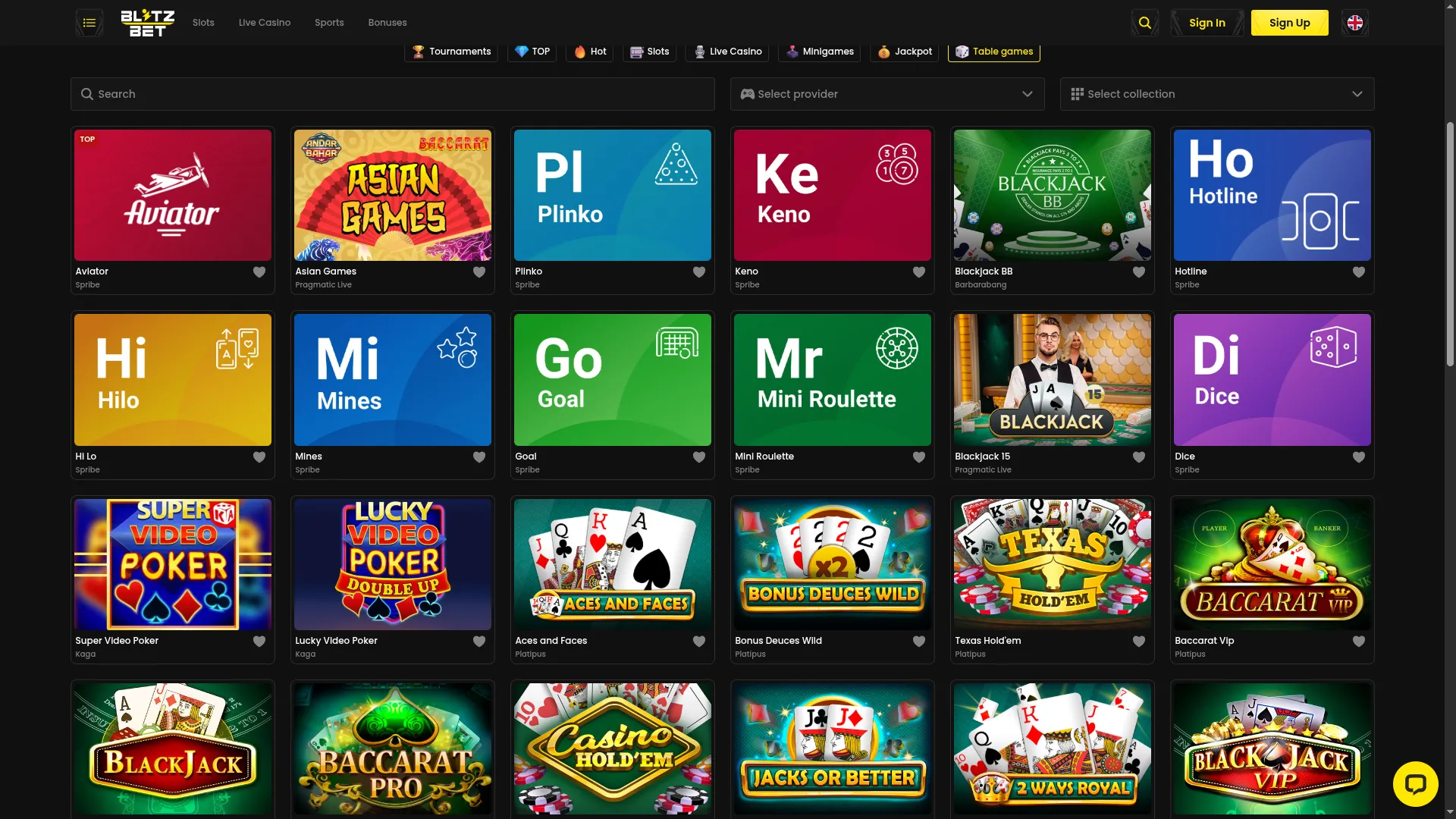The height and width of the screenshot is (819, 1456).
Task: Click the Sign In button
Action: point(1207,23)
